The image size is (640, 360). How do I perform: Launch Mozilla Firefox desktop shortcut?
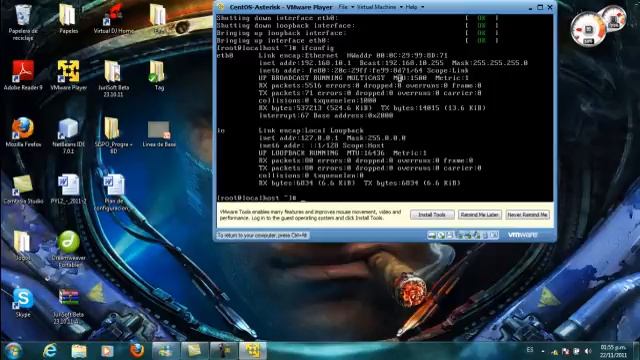click(23, 132)
